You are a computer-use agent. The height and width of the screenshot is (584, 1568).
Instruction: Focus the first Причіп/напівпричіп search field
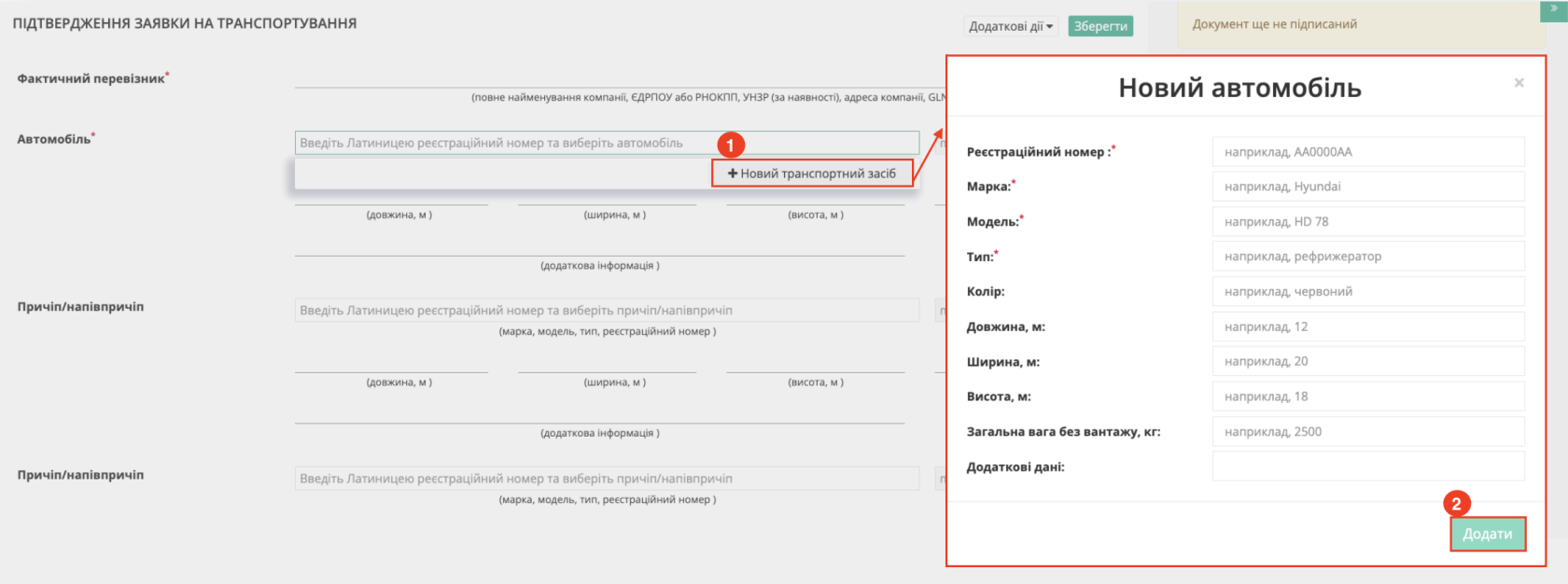607,311
